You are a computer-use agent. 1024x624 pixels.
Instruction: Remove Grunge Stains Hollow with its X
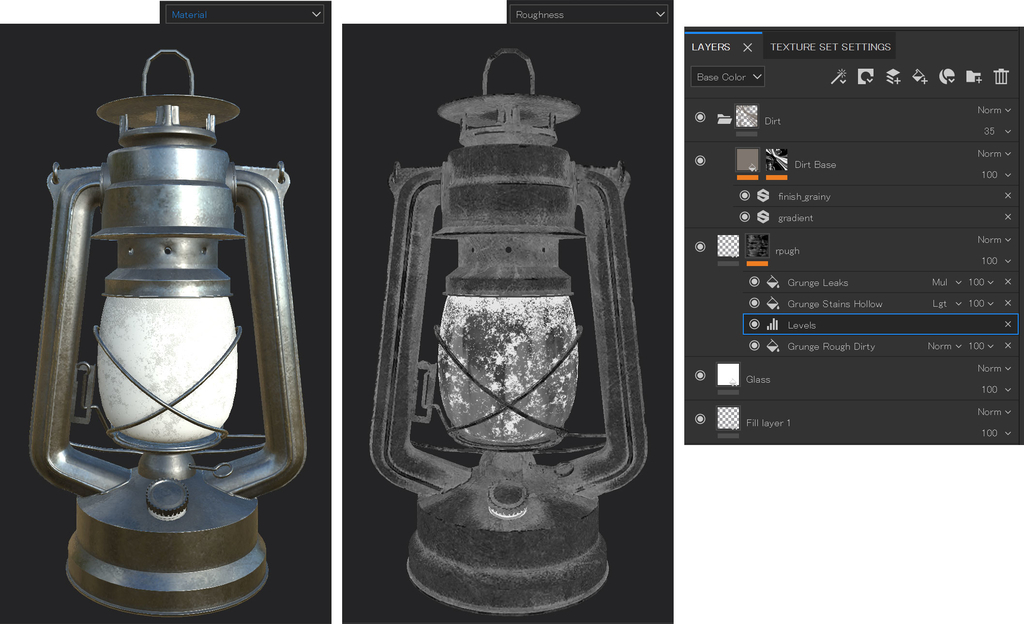click(x=1008, y=304)
